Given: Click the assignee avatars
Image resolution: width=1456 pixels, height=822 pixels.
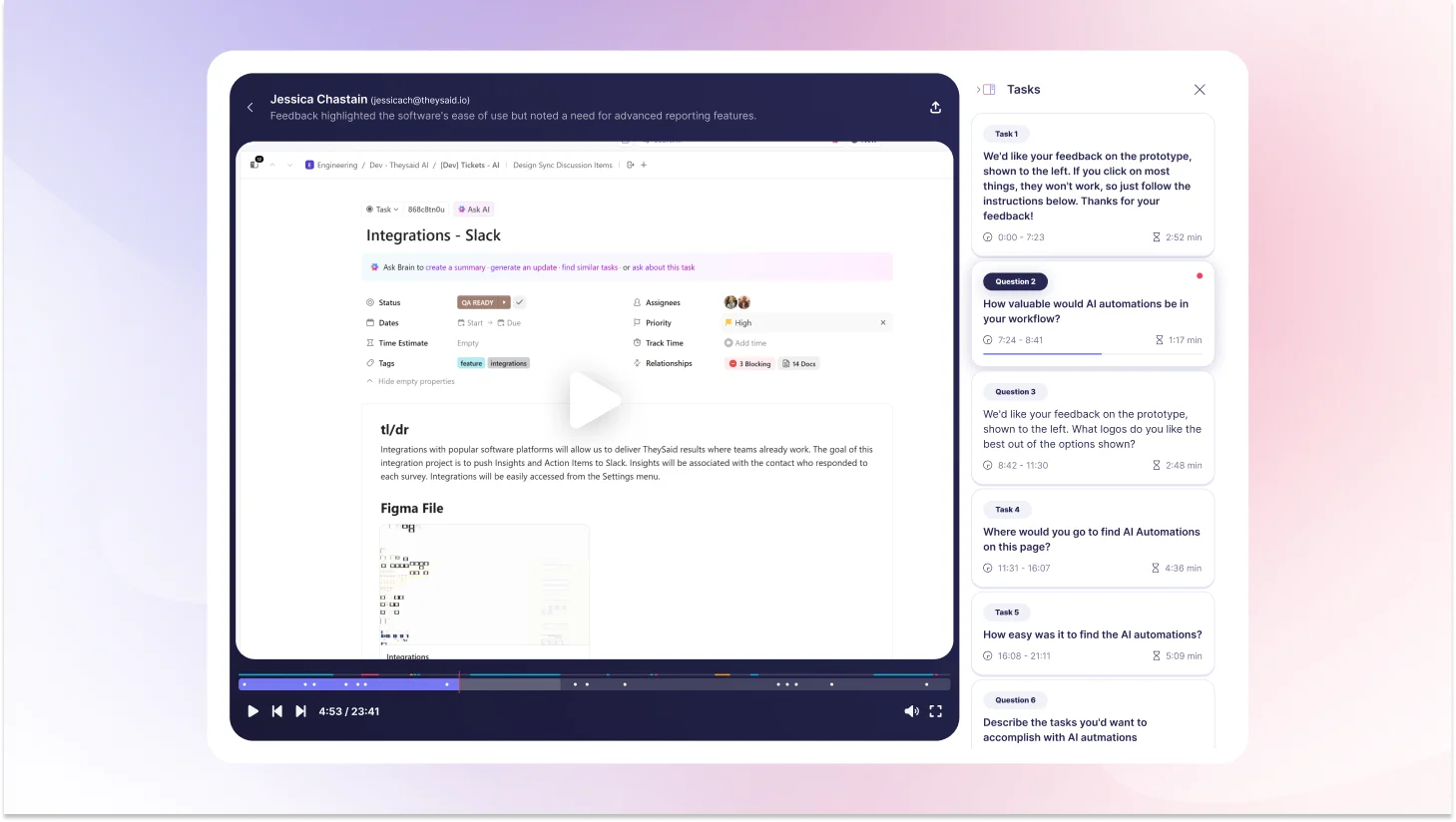Looking at the screenshot, I should (x=736, y=302).
